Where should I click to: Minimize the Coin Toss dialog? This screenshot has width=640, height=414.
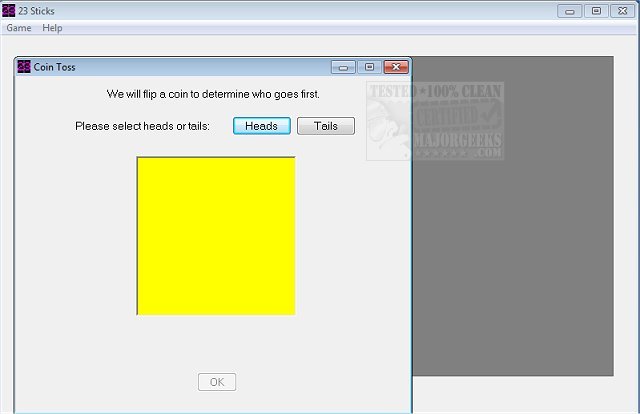pos(343,67)
